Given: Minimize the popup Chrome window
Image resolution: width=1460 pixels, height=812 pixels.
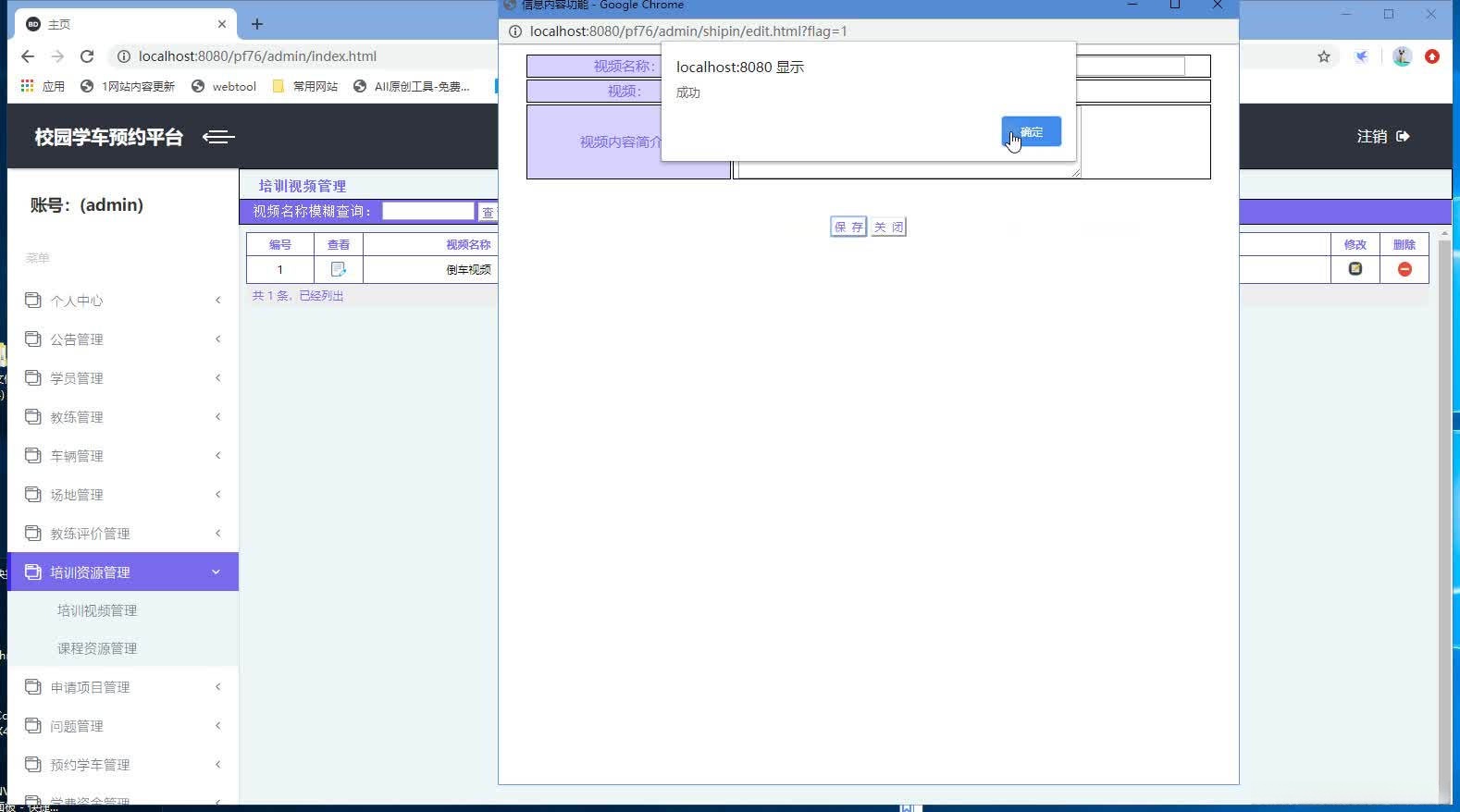Looking at the screenshot, I should tap(1132, 6).
